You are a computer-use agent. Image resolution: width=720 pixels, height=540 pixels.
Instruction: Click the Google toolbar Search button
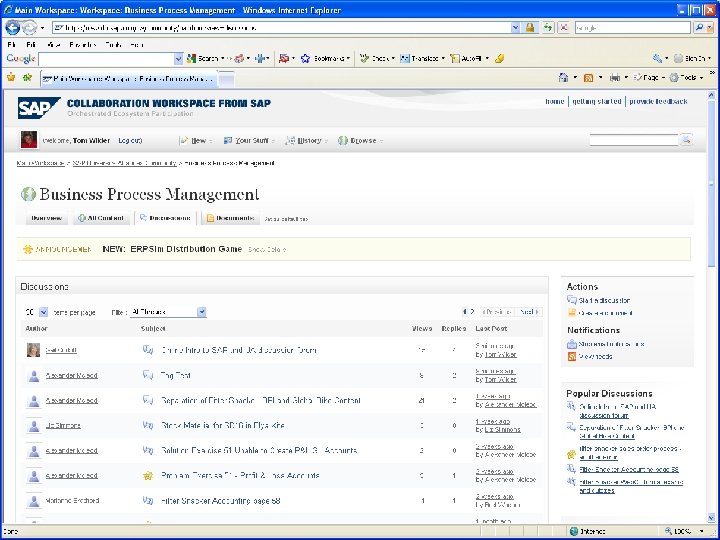(x=203, y=58)
